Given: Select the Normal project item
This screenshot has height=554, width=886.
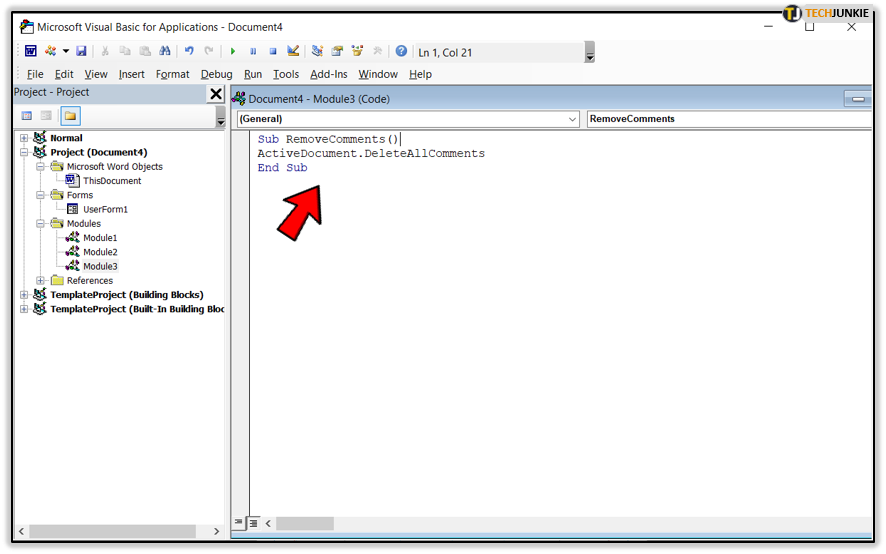Looking at the screenshot, I should [x=66, y=138].
